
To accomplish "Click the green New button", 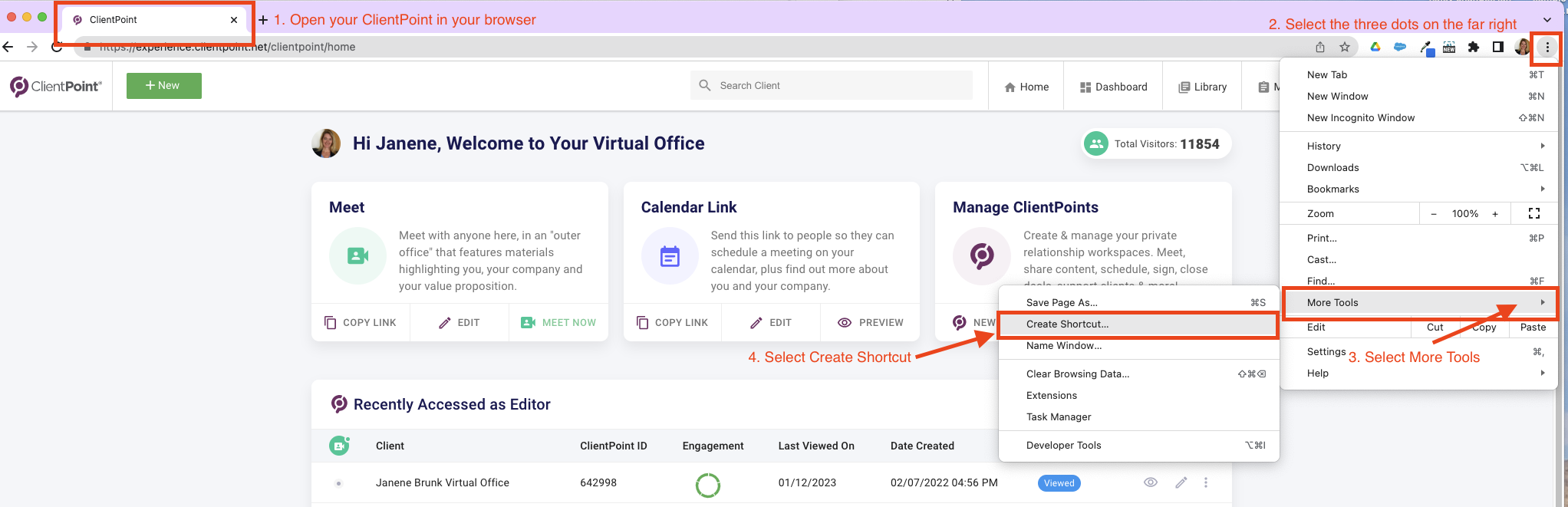I will pyautogui.click(x=164, y=86).
